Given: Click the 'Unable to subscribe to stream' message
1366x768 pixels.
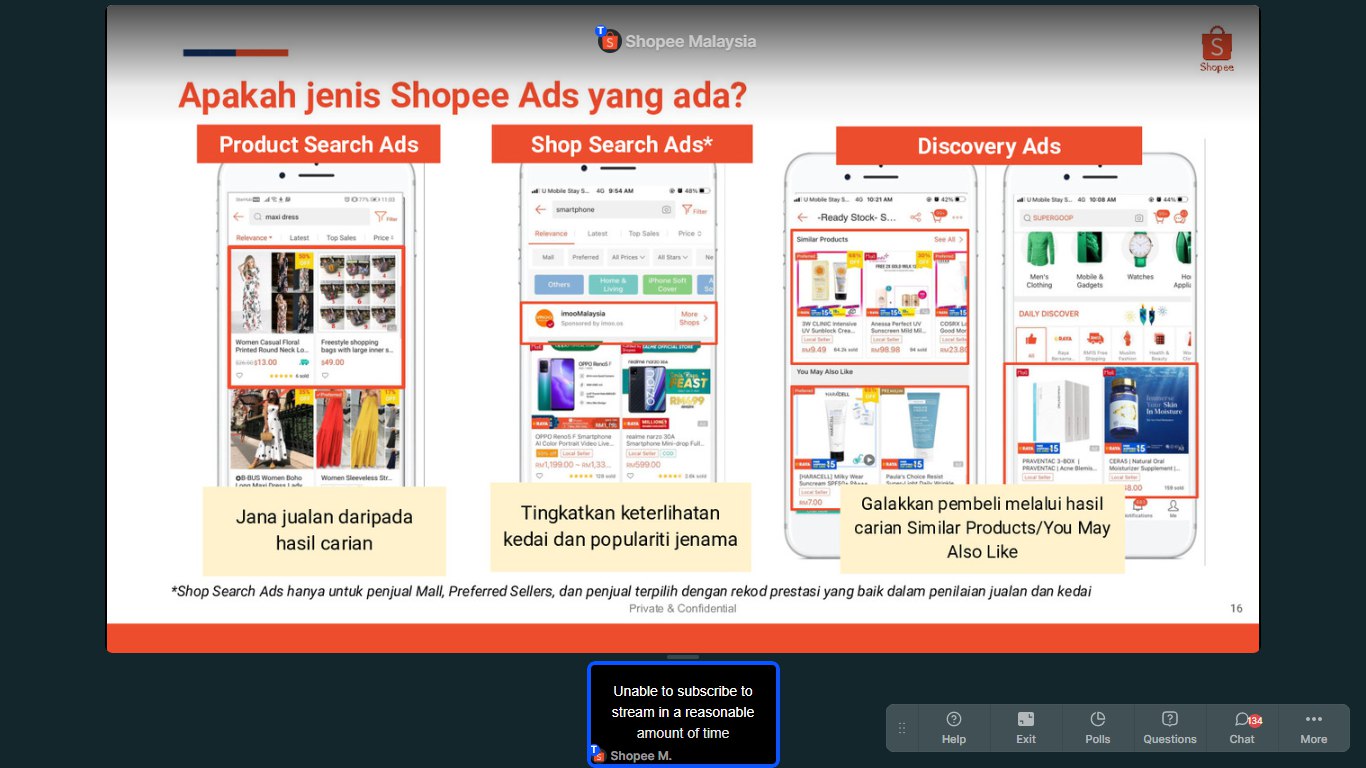Looking at the screenshot, I should [x=683, y=712].
